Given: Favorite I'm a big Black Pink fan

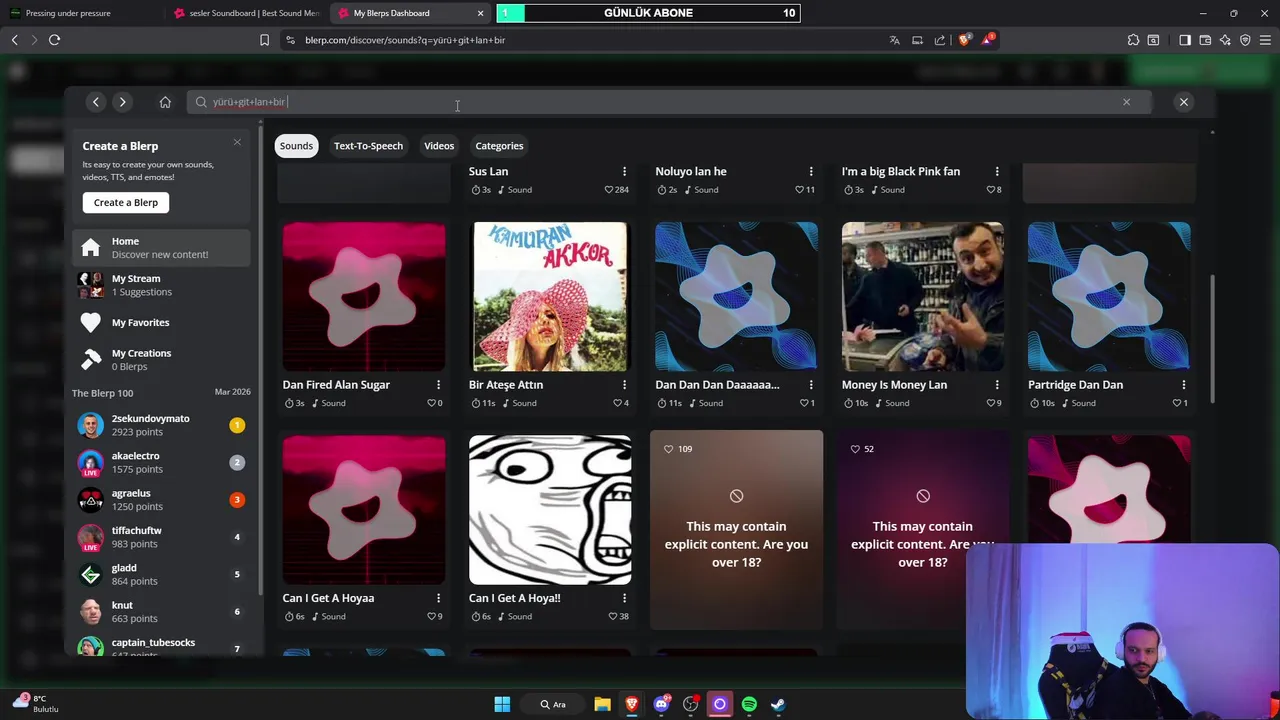Looking at the screenshot, I should 991,190.
